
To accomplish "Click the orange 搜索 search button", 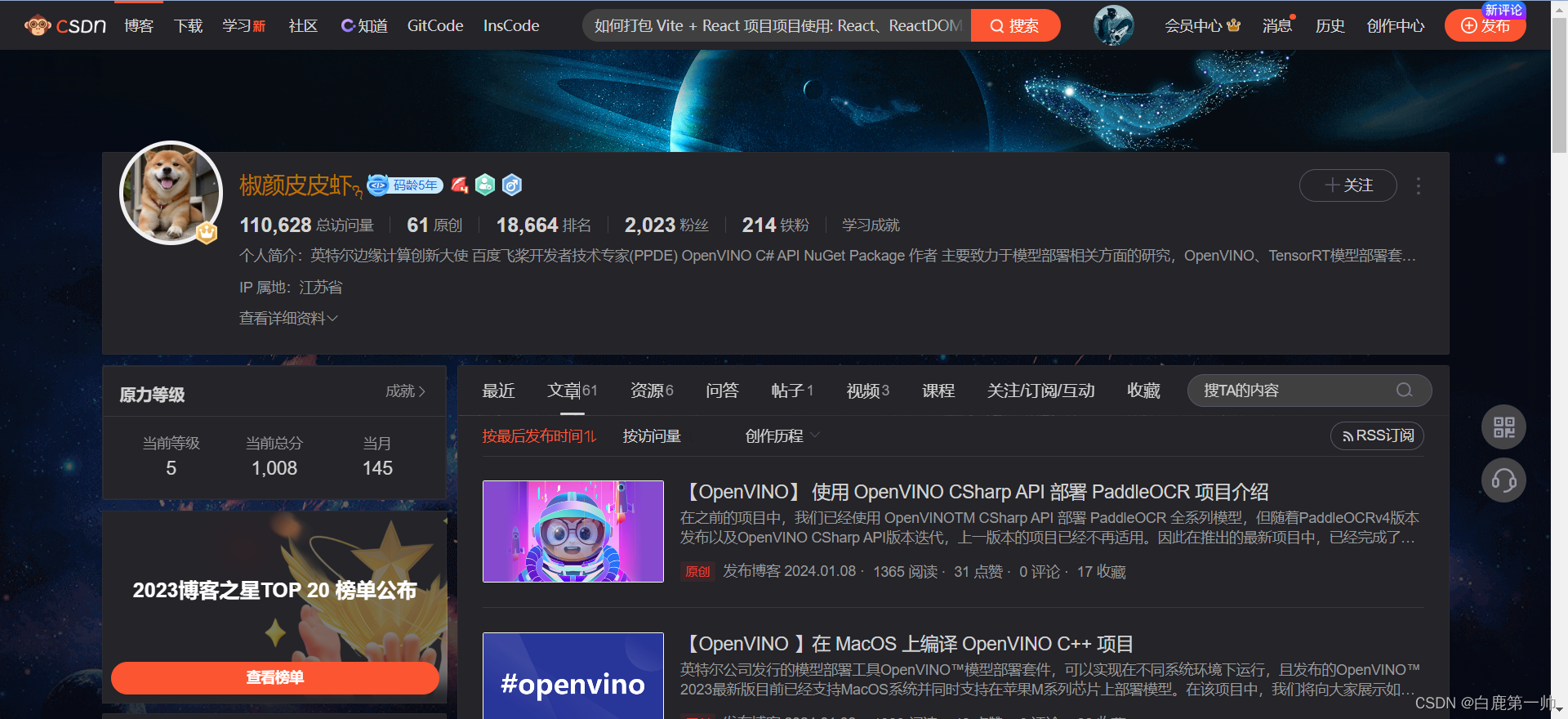I will point(1015,25).
